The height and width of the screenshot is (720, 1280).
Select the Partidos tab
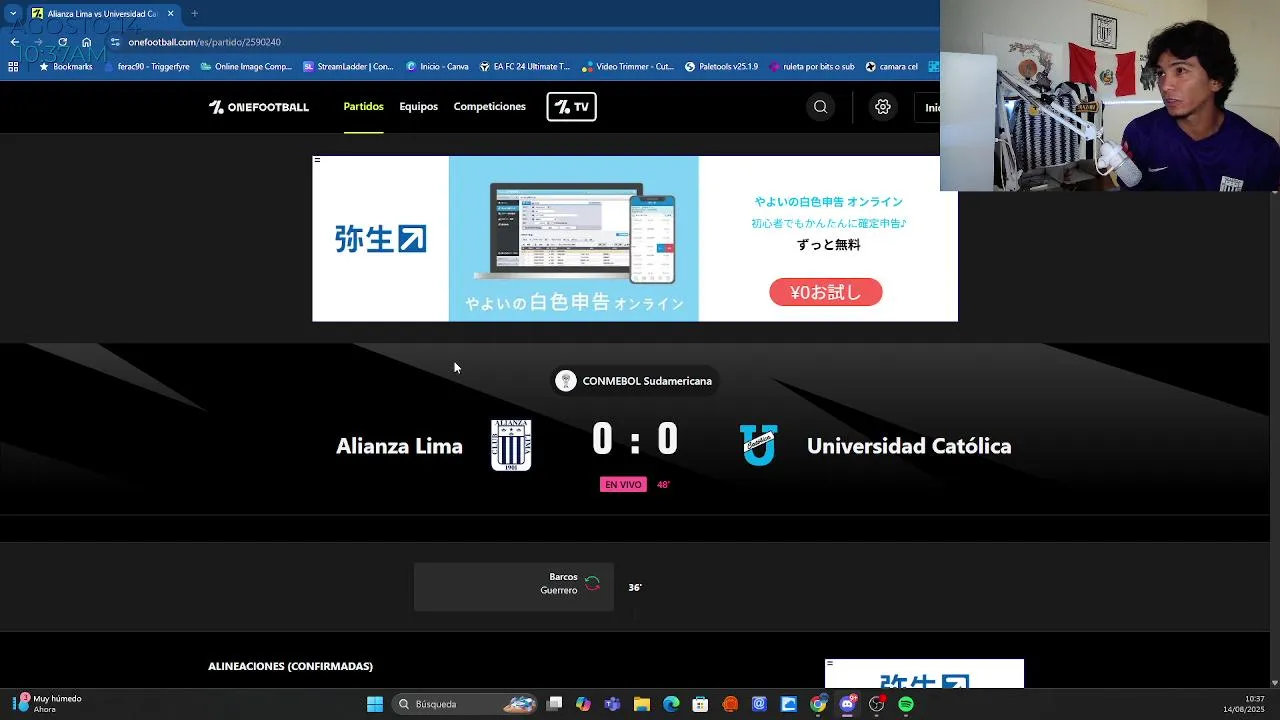pyautogui.click(x=363, y=106)
